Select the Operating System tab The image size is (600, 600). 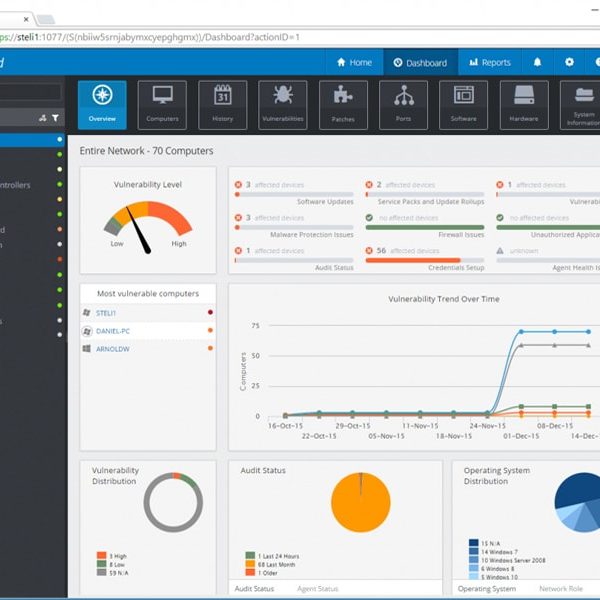click(487, 589)
